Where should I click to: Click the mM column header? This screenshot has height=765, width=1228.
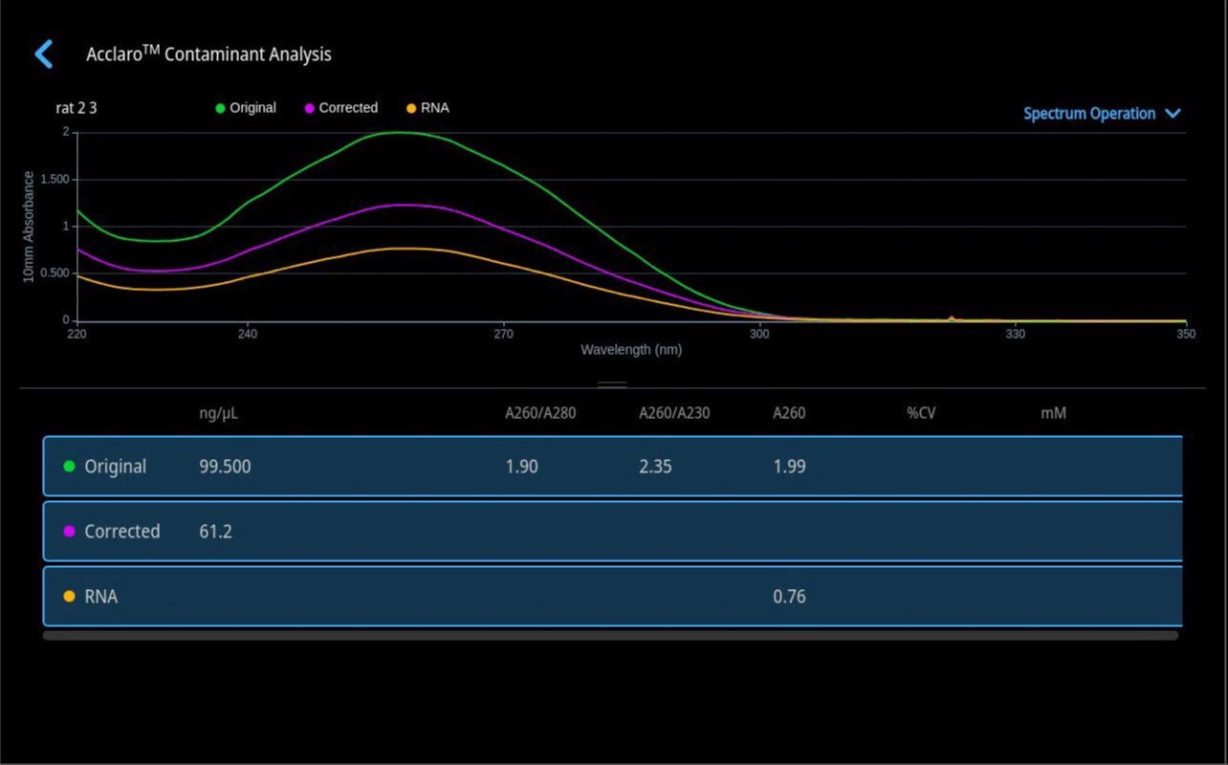(x=1053, y=412)
